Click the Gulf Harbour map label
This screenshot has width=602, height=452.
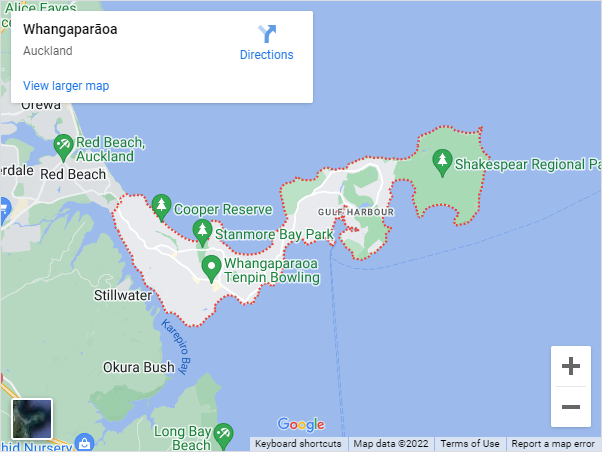[356, 212]
